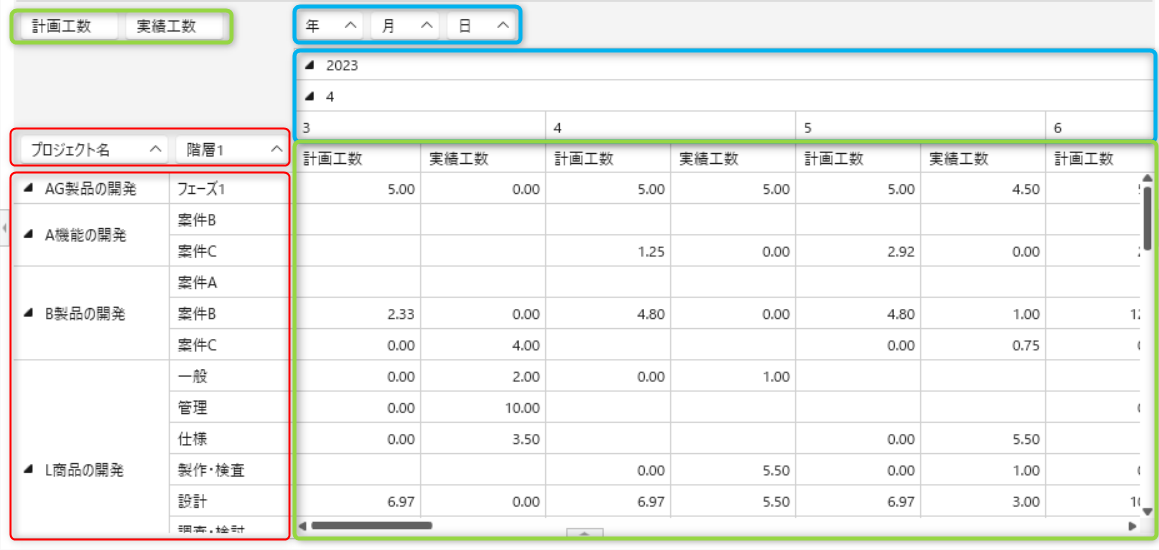The width and height of the screenshot is (1159, 550).
Task: Collapse the L商品の開発 project row
Action: click(x=28, y=469)
